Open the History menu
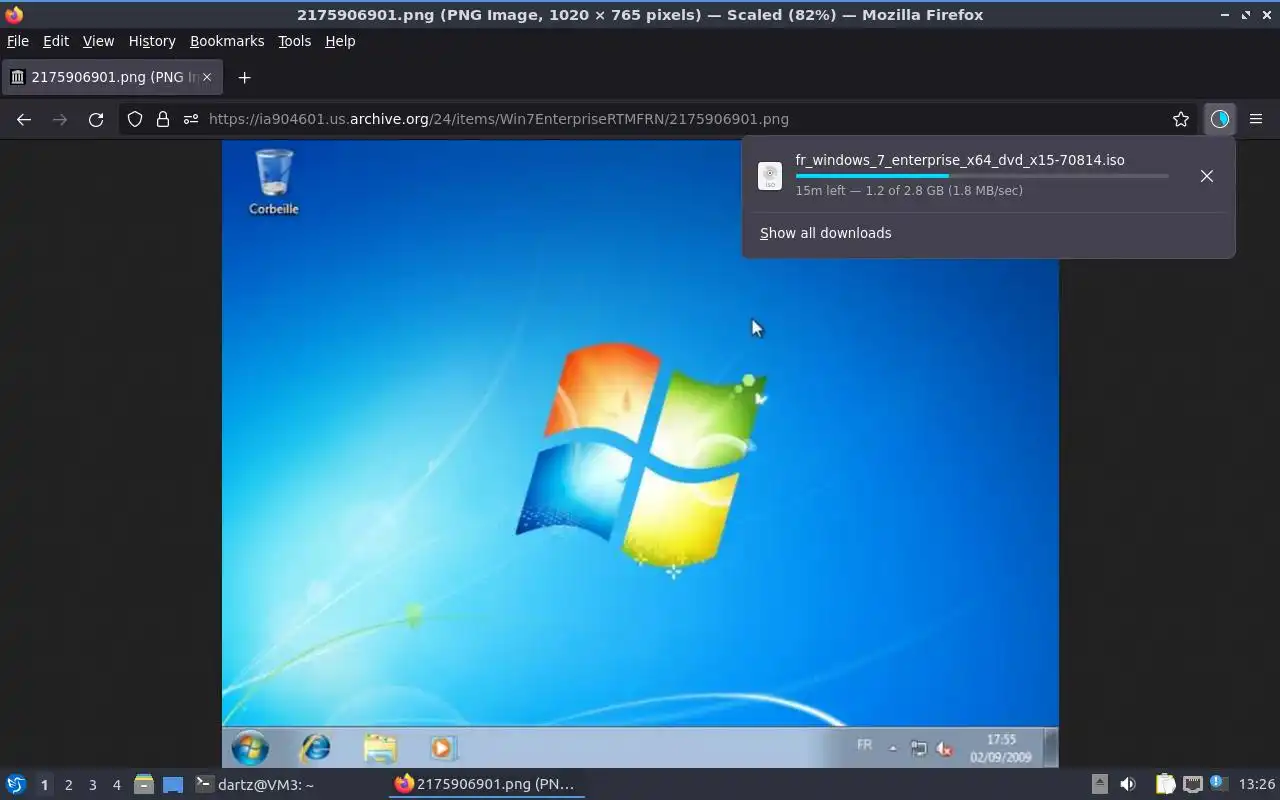Screen dimensions: 1280x800 [152, 41]
